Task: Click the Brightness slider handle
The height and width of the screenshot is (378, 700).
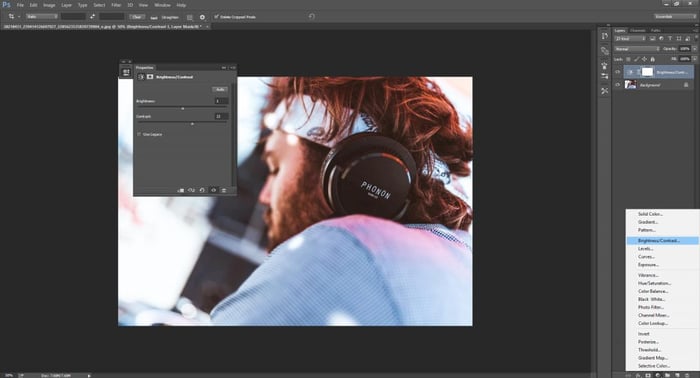Action: pos(183,108)
